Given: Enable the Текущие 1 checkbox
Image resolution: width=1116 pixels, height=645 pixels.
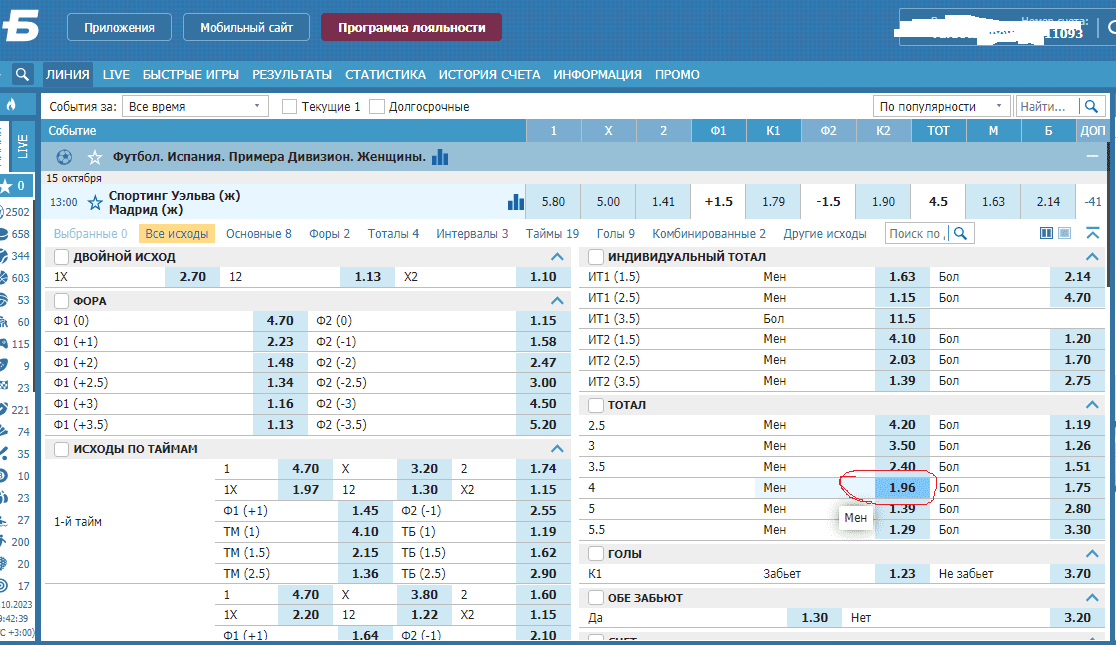Looking at the screenshot, I should (x=290, y=106).
